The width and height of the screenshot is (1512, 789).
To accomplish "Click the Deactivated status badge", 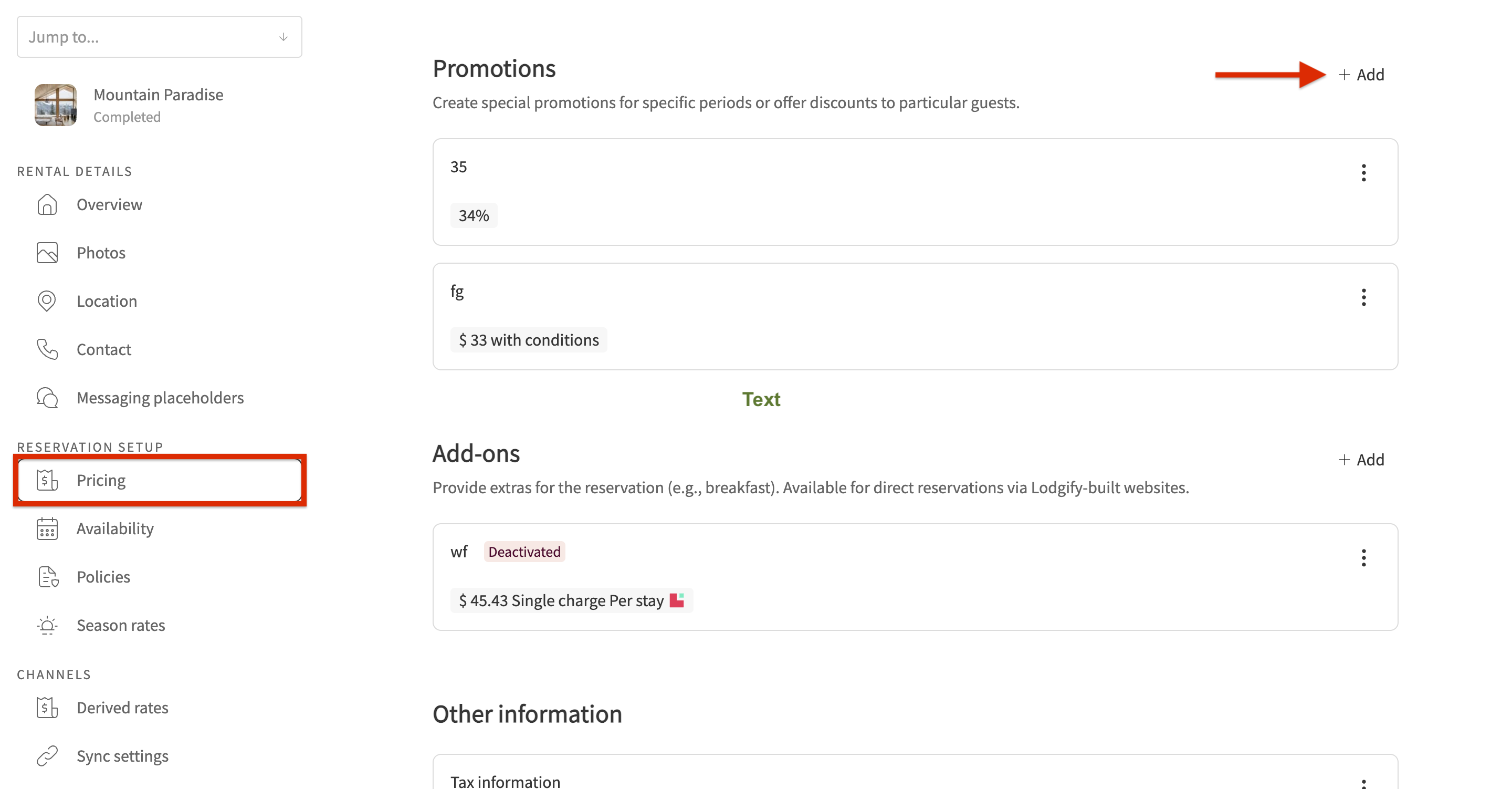I will (x=524, y=552).
